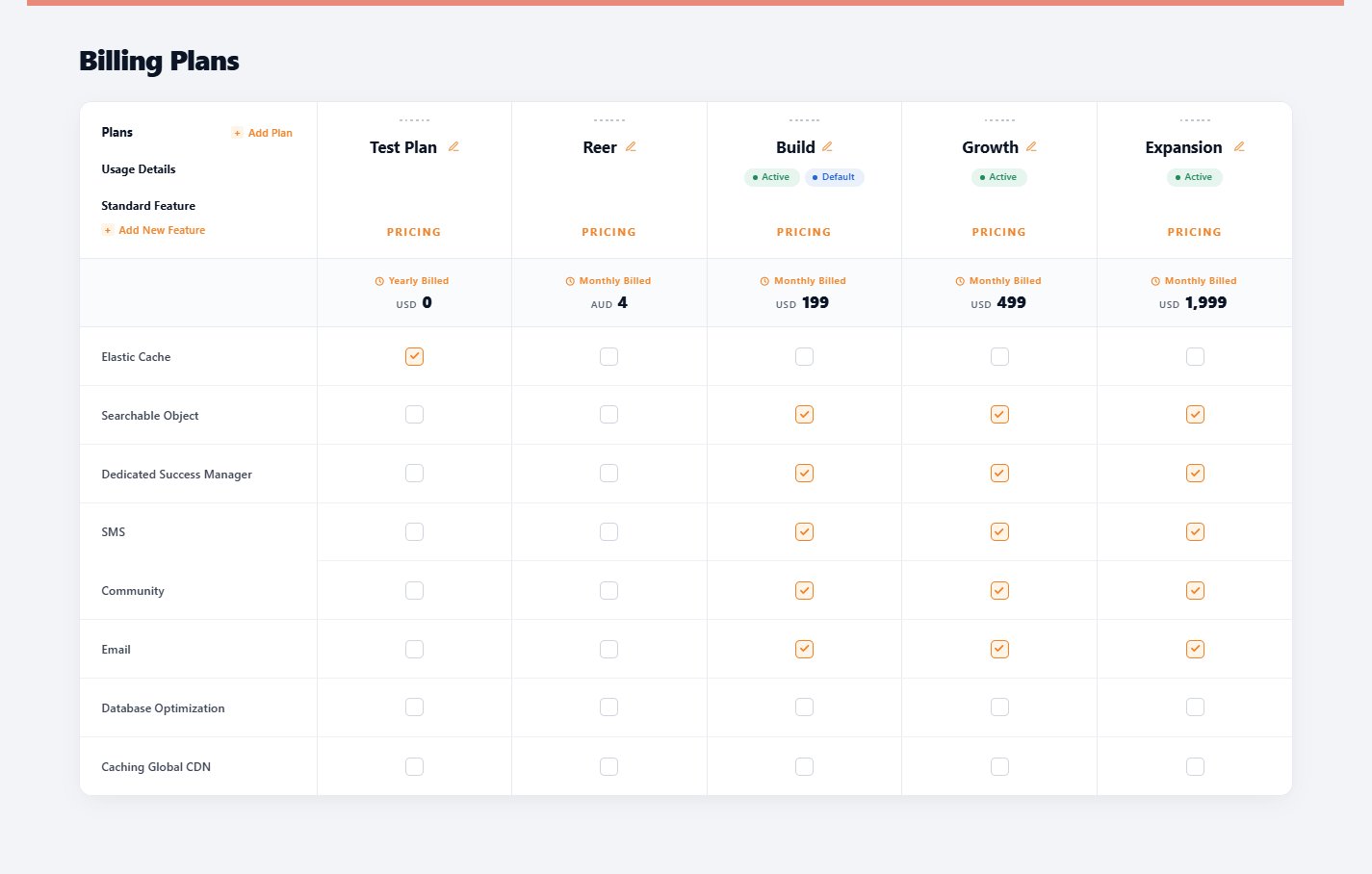Select the Usage Details section
1372x874 pixels.
[x=139, y=169]
